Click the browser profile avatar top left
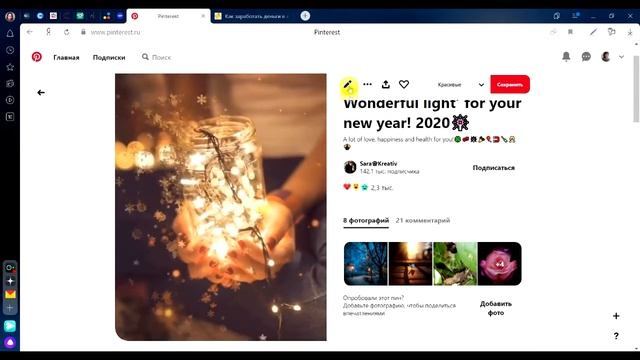Screen dimensions: 640x360 (10, 16)
